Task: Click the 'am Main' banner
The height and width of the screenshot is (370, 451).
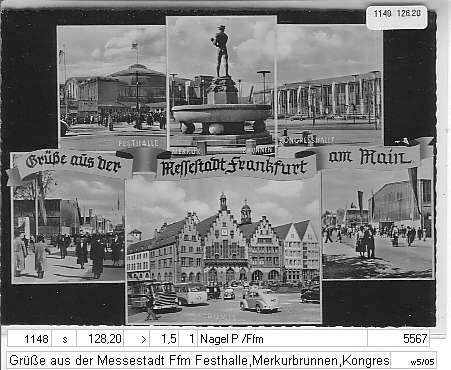Action: tap(369, 156)
